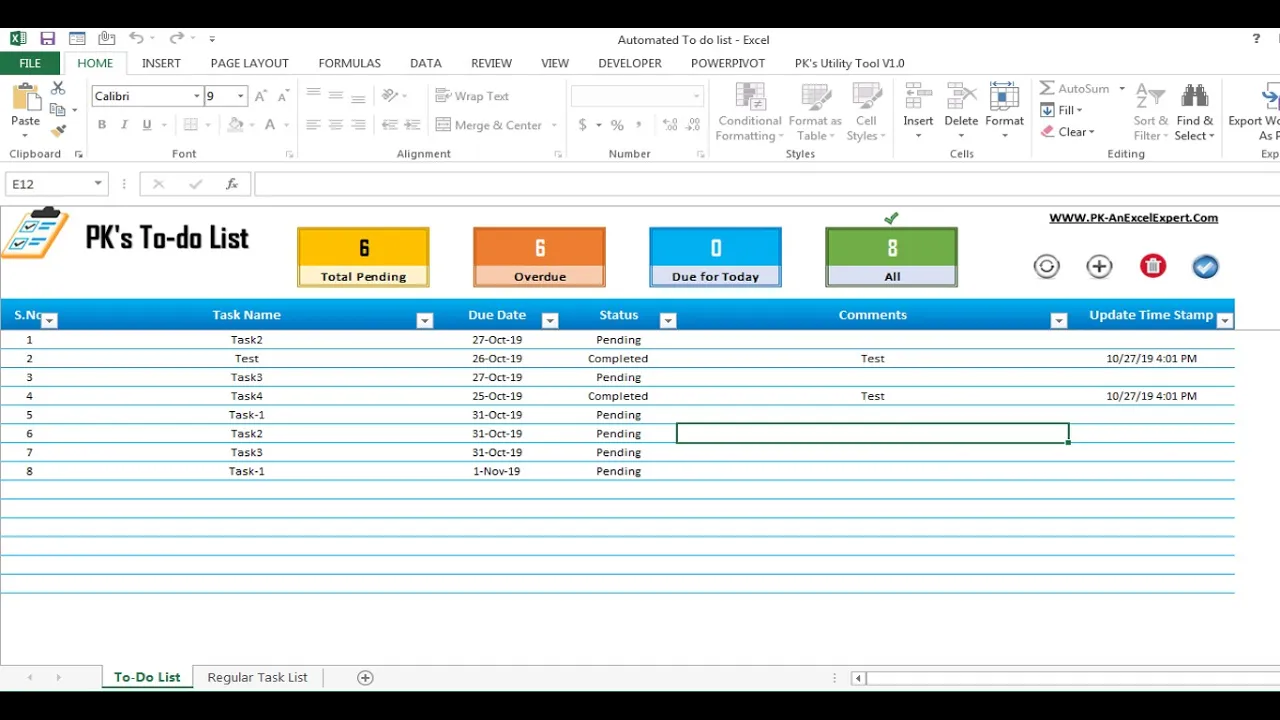Screen dimensions: 1280x720
Task: Click the fill color bucket icon
Action: (x=236, y=125)
